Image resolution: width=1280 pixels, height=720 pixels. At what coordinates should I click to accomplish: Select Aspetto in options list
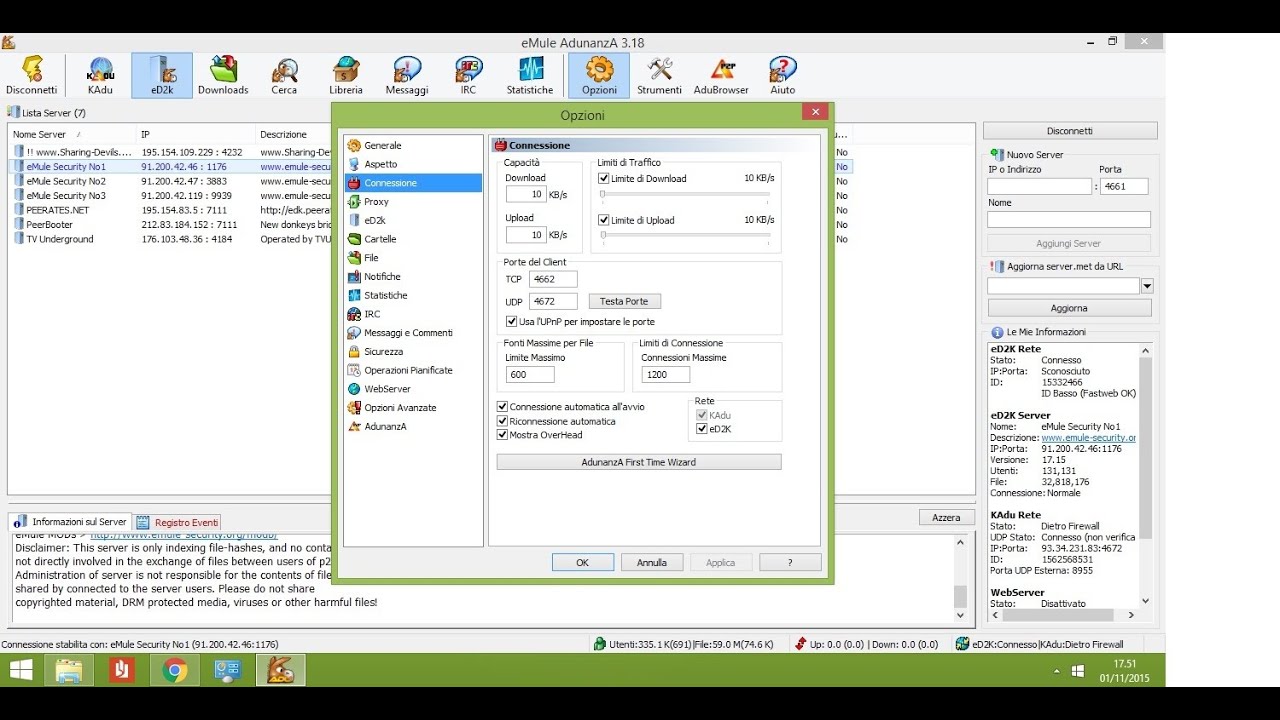(380, 164)
